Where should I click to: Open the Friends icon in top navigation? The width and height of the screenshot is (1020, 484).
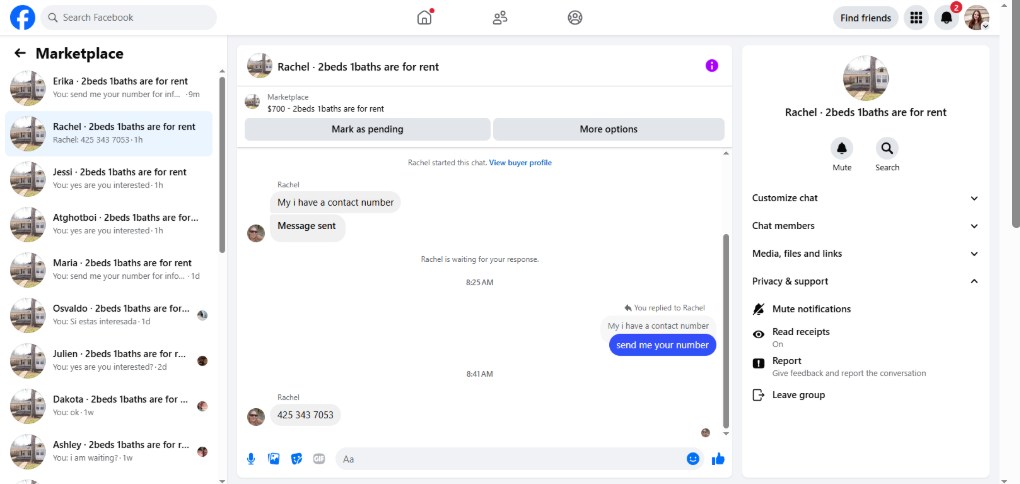[x=500, y=18]
